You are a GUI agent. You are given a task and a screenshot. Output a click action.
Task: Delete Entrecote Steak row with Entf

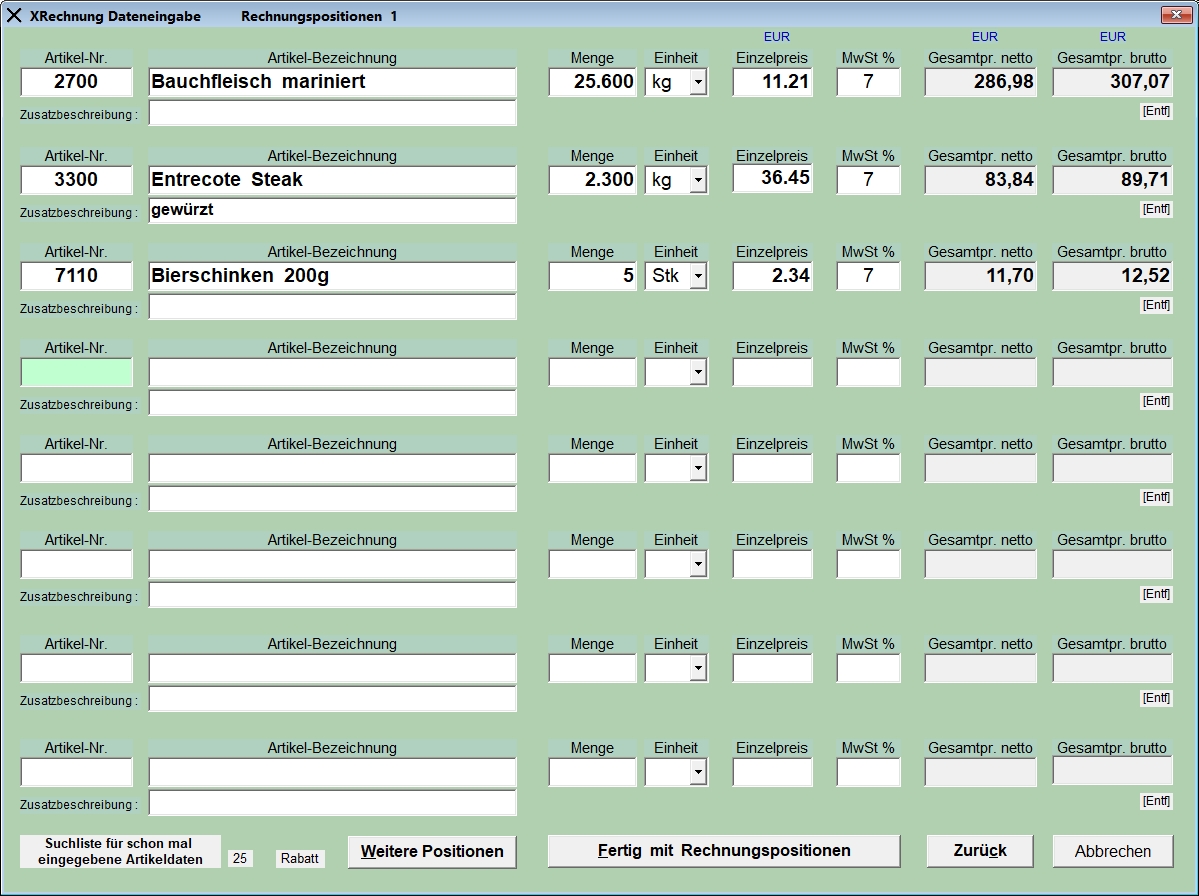[1156, 209]
